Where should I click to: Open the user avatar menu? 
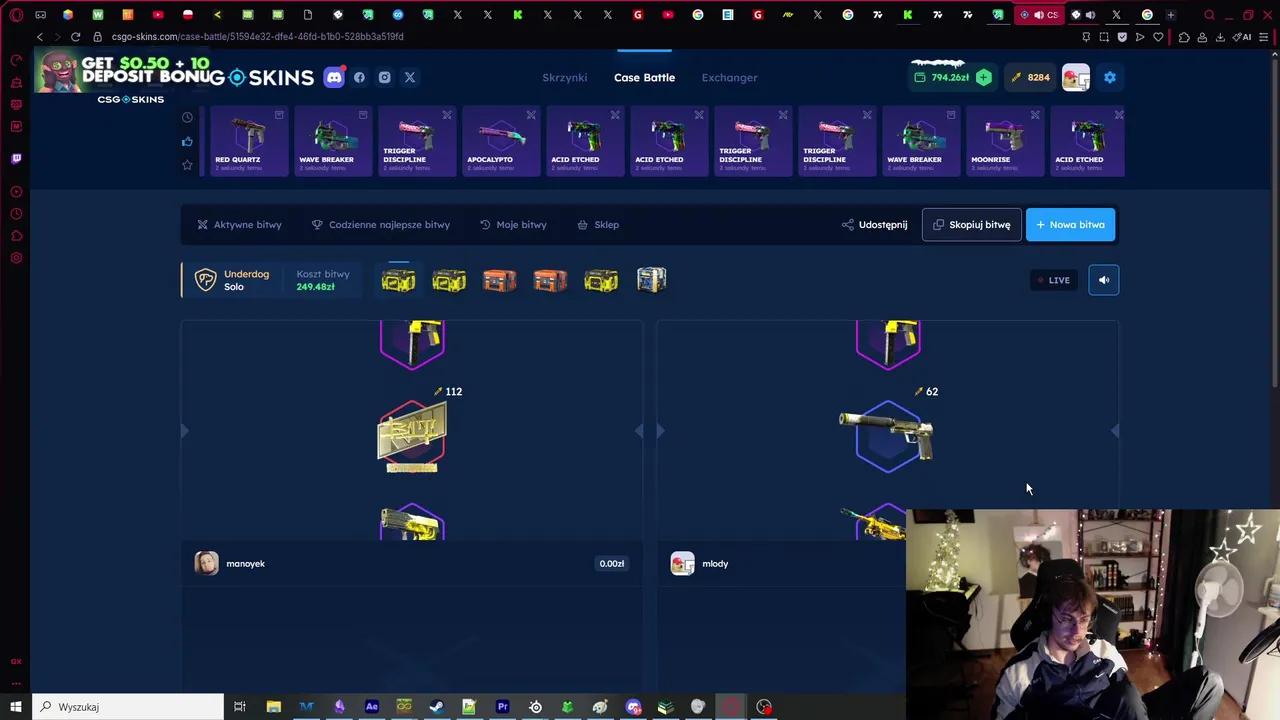tap(1075, 77)
